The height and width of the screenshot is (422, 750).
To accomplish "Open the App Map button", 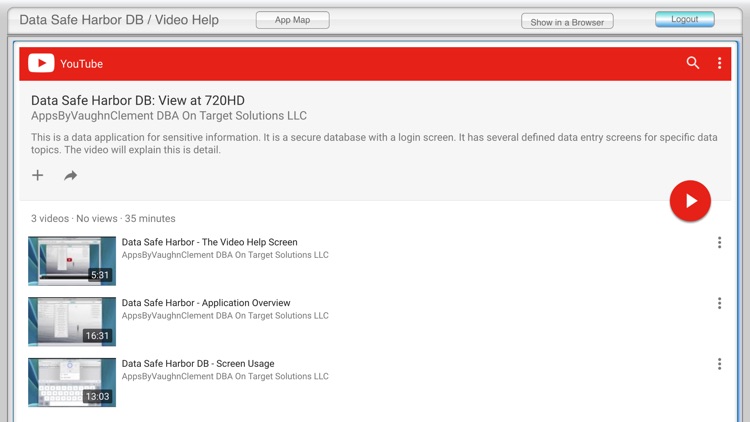I will point(293,20).
